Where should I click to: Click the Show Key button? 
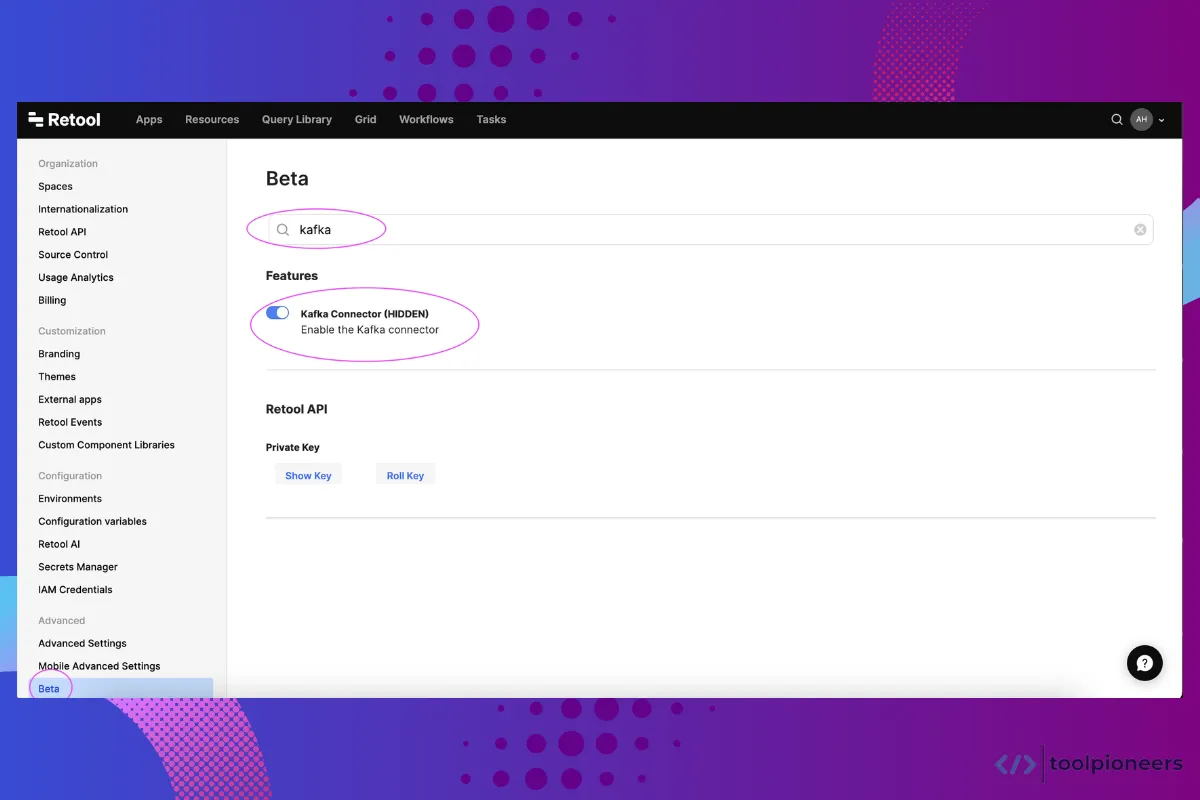click(308, 476)
